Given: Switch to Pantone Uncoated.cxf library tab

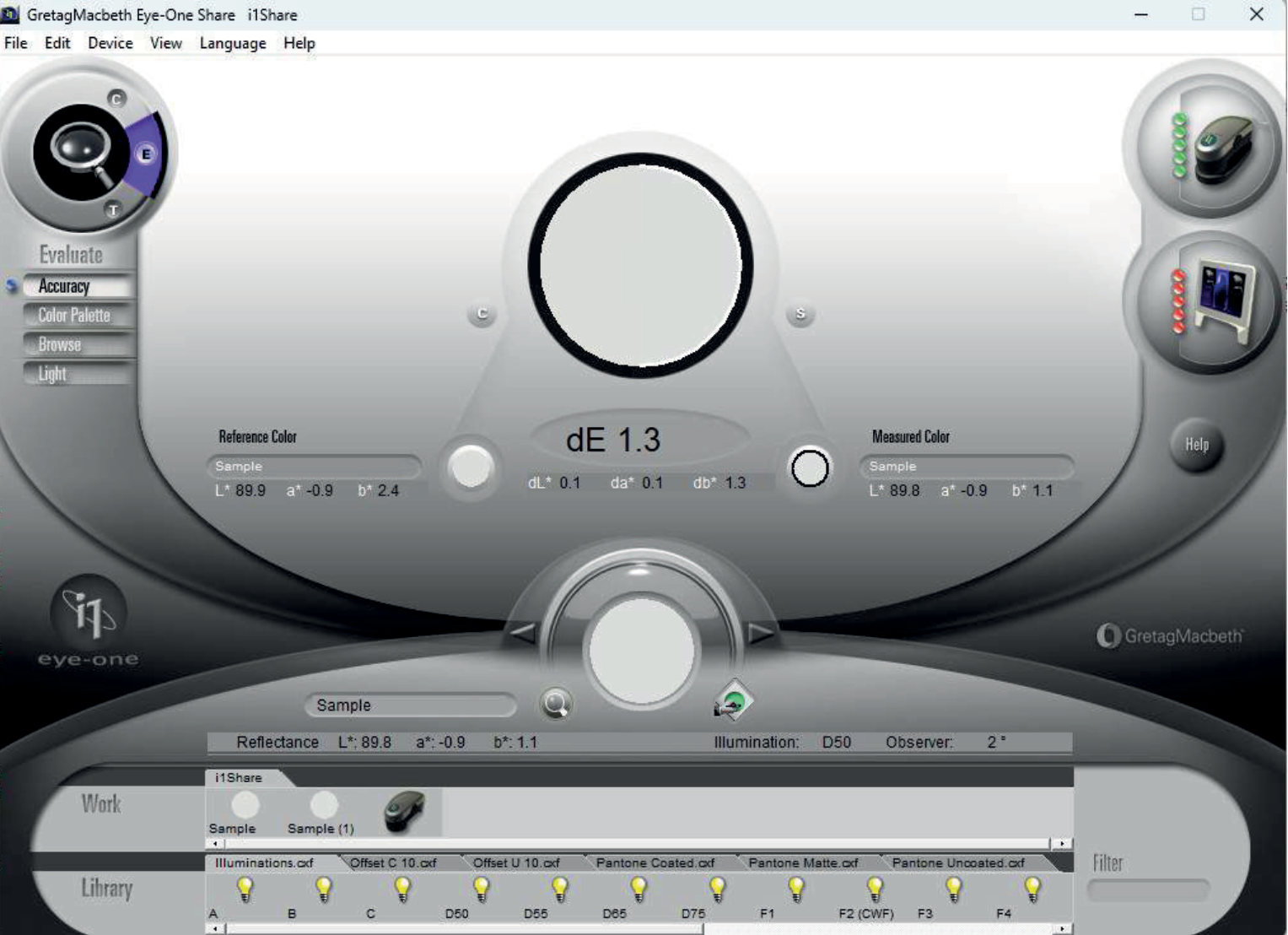Looking at the screenshot, I should pyautogui.click(x=959, y=863).
